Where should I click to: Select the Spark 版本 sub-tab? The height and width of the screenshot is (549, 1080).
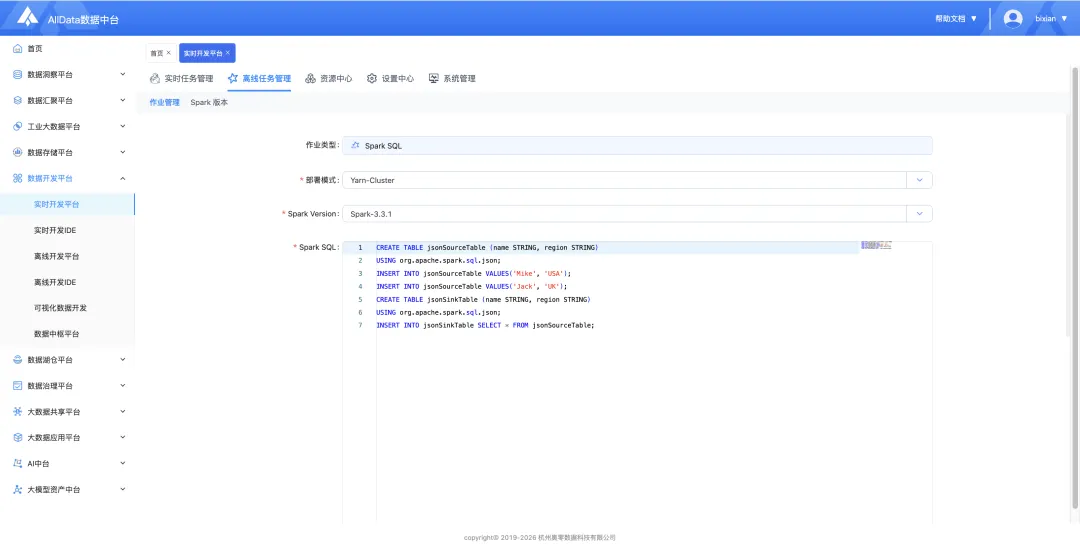tap(209, 103)
